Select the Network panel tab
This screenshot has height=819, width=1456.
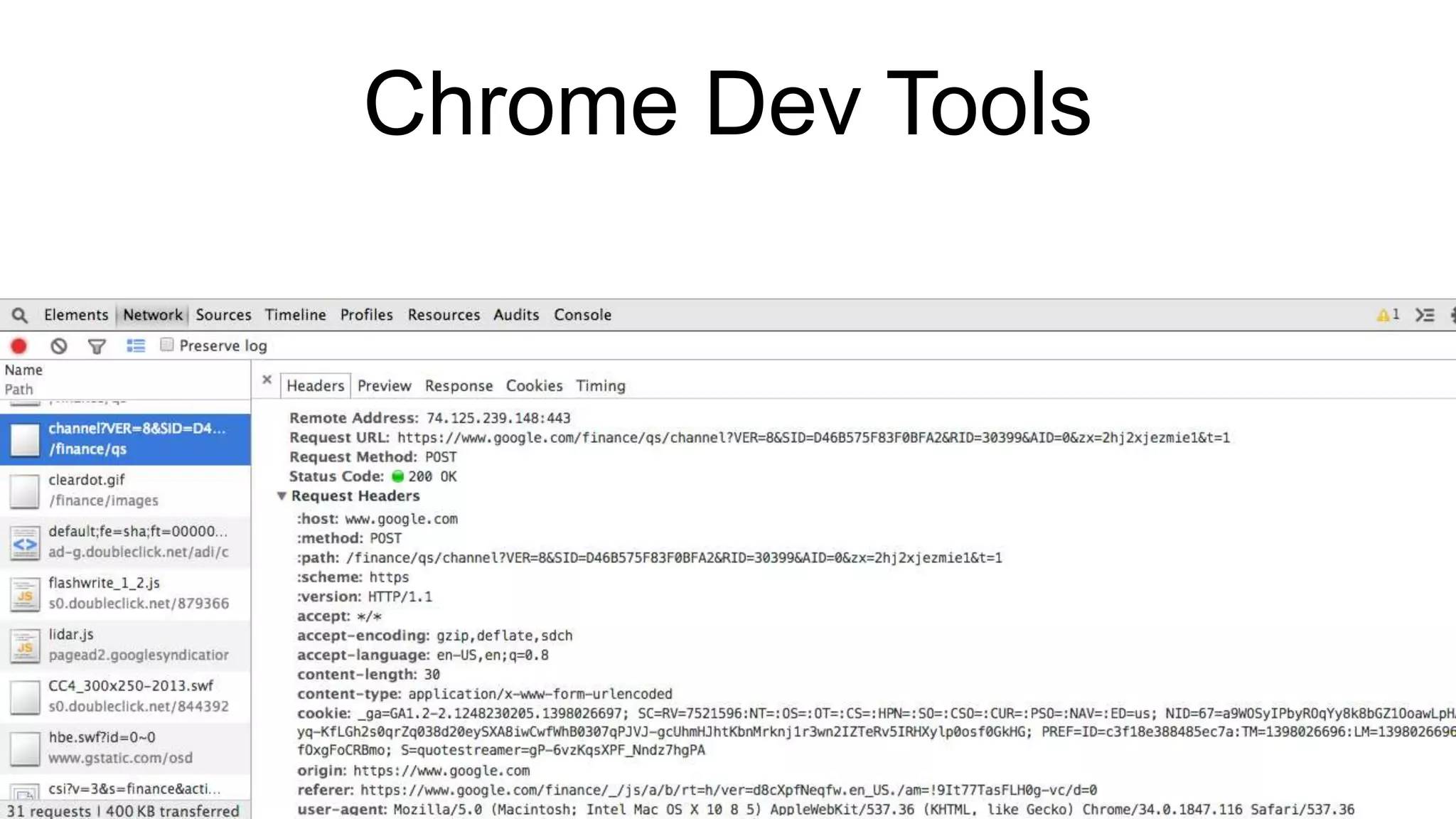click(x=153, y=315)
